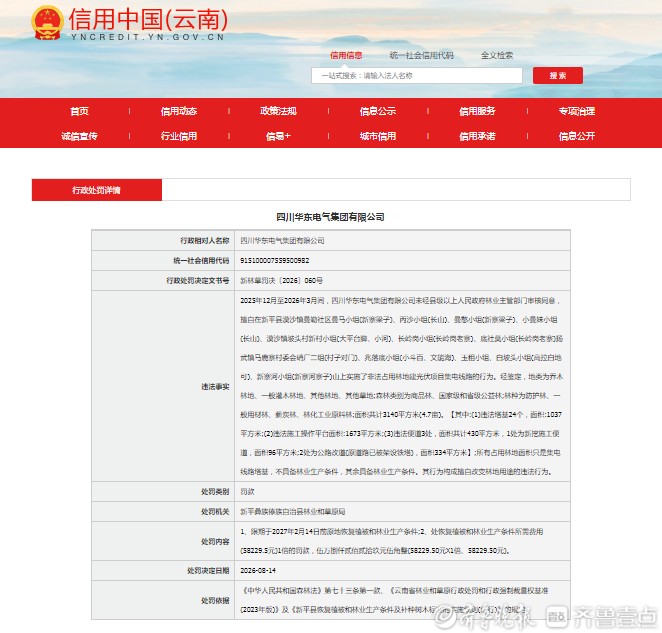Open the 诚信宣传 menu item
Image resolution: width=662 pixels, height=633 pixels.
[x=79, y=136]
